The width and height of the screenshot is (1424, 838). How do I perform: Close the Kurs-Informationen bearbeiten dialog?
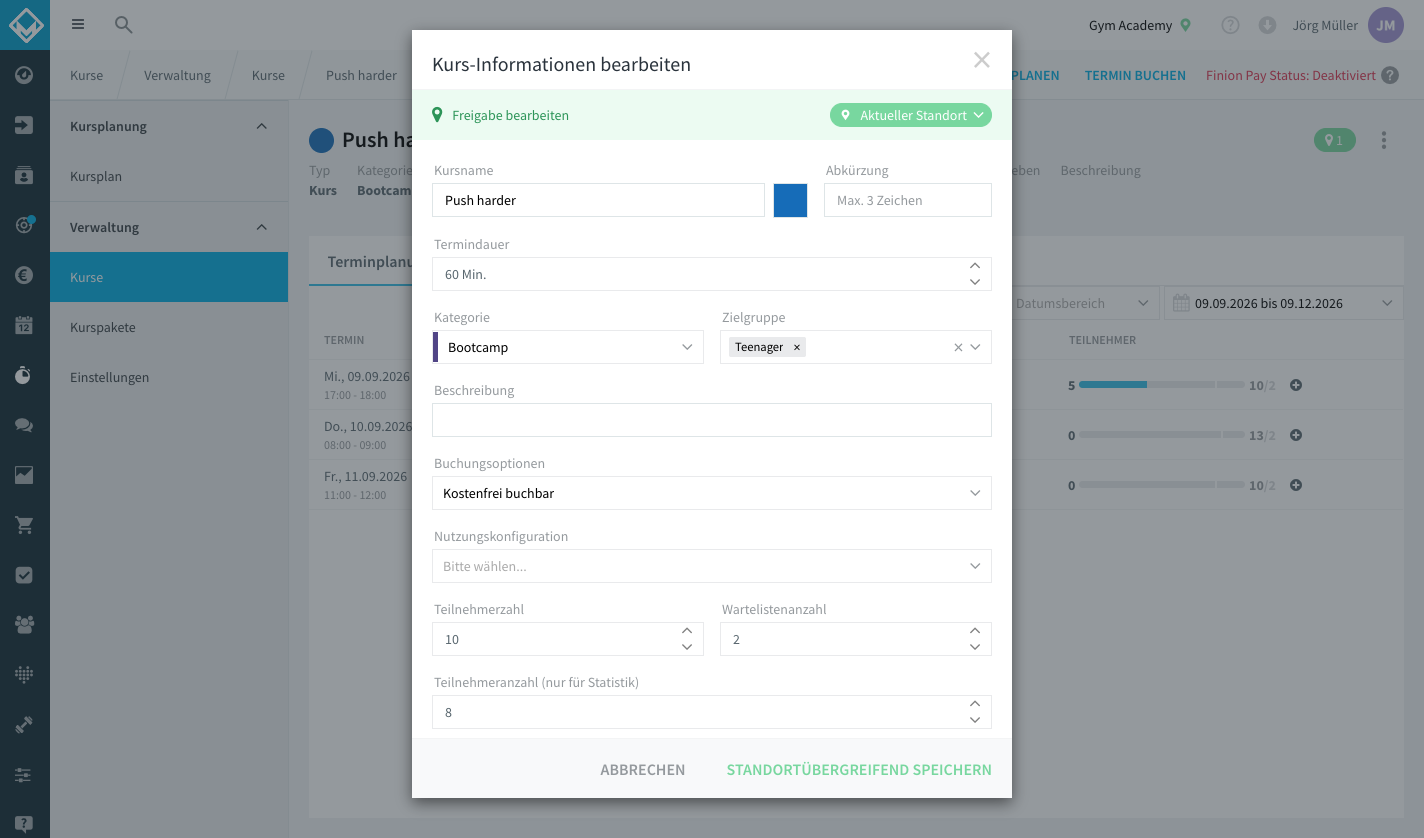[x=982, y=60]
